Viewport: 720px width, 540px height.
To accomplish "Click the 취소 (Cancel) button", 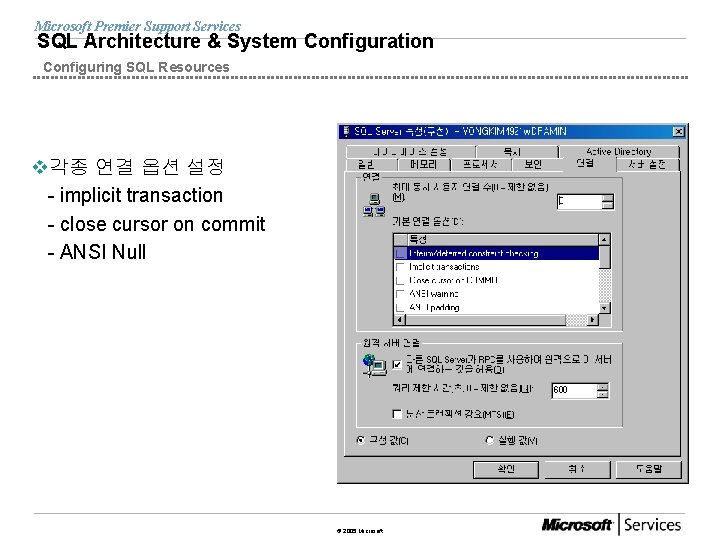I will pos(577,469).
